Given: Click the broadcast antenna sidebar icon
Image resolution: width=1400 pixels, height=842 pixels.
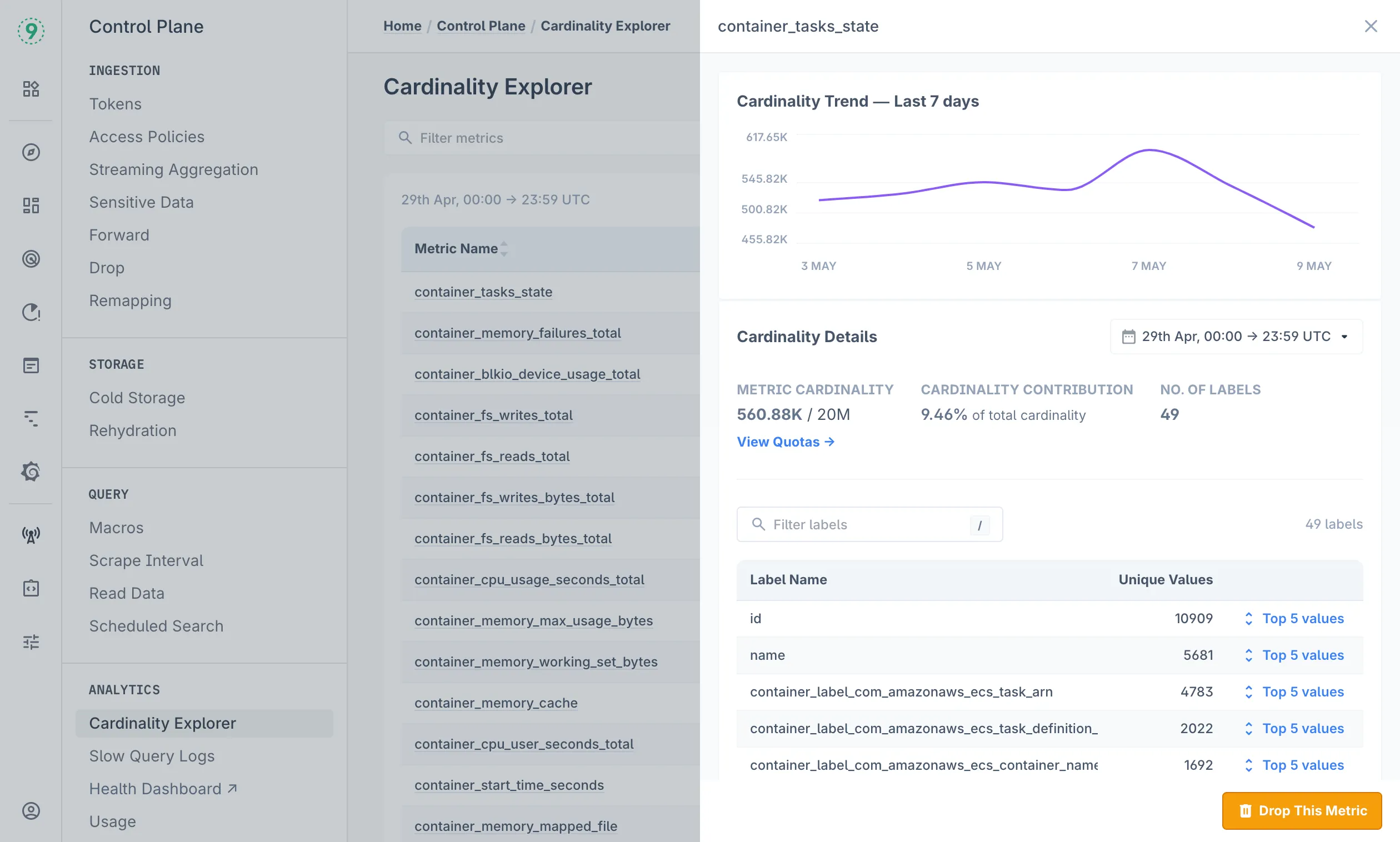Looking at the screenshot, I should 31,534.
